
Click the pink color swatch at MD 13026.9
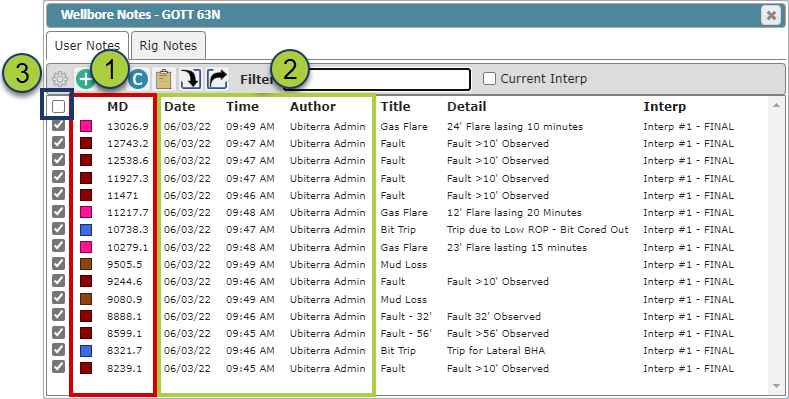coord(86,126)
